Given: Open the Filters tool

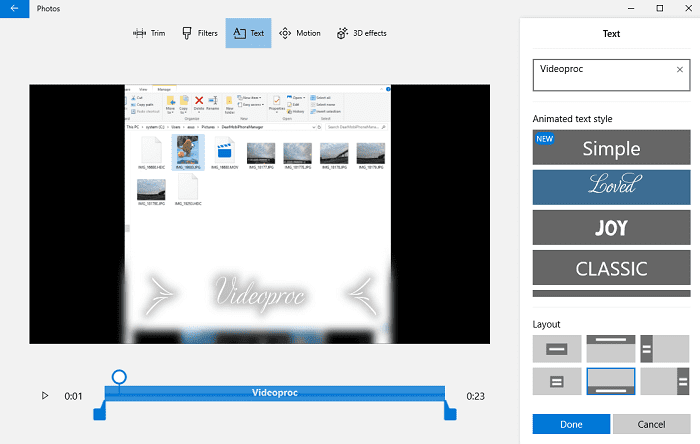Looking at the screenshot, I should (x=199, y=33).
